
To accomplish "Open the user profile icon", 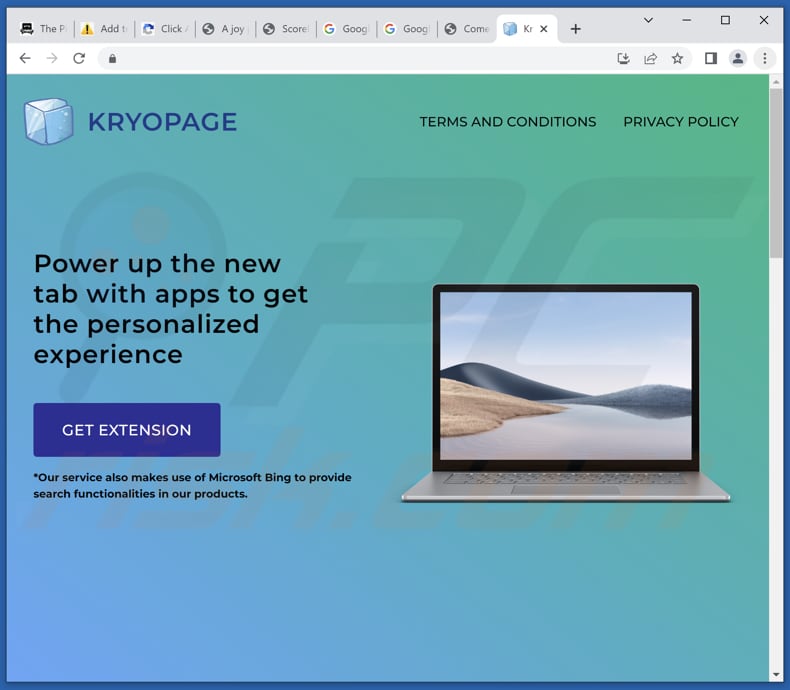I will (738, 58).
